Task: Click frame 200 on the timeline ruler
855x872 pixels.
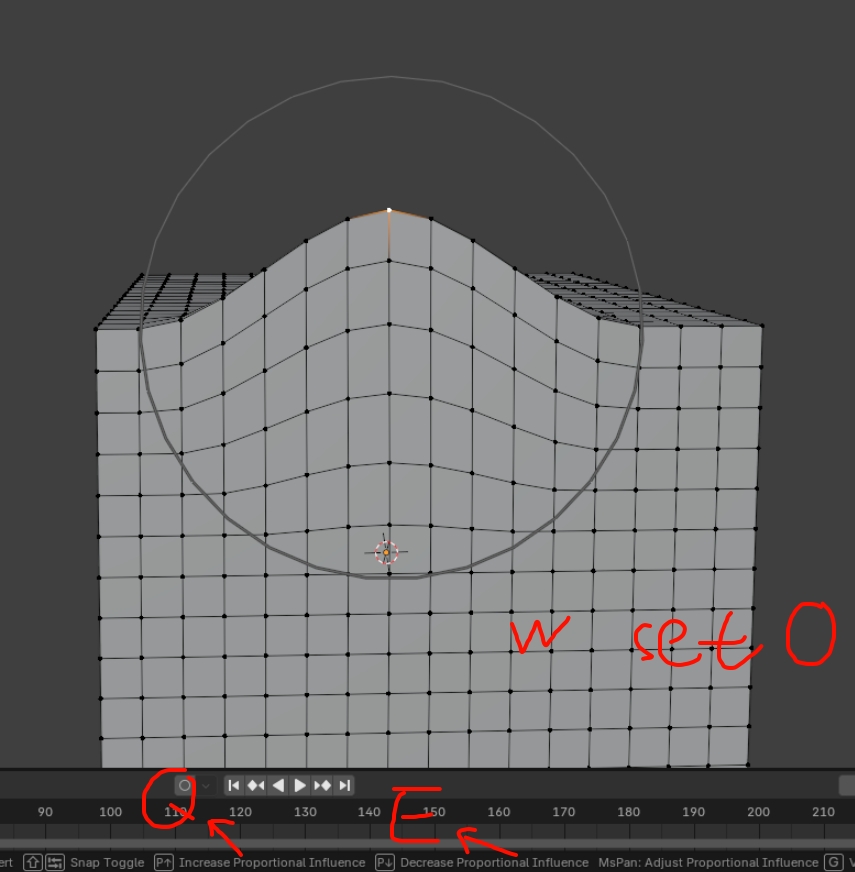Action: pos(758,812)
